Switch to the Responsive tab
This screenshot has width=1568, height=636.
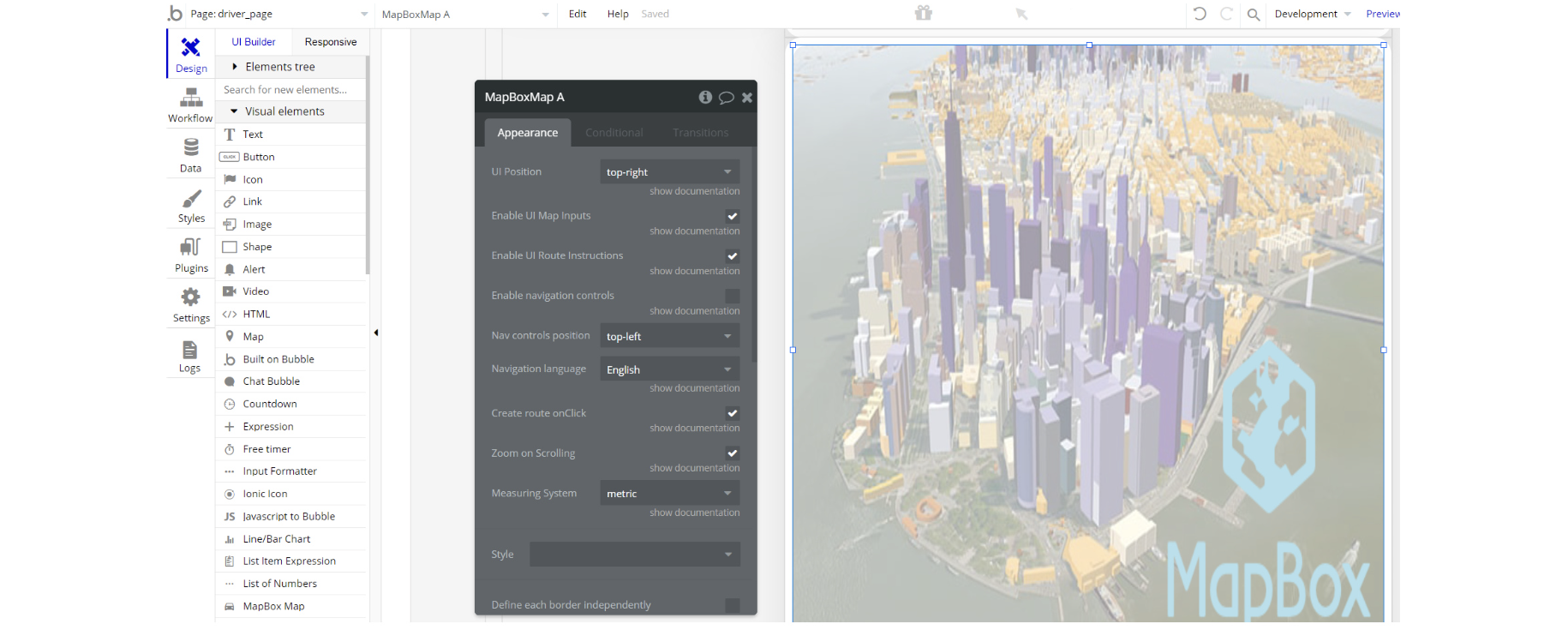pyautogui.click(x=330, y=42)
